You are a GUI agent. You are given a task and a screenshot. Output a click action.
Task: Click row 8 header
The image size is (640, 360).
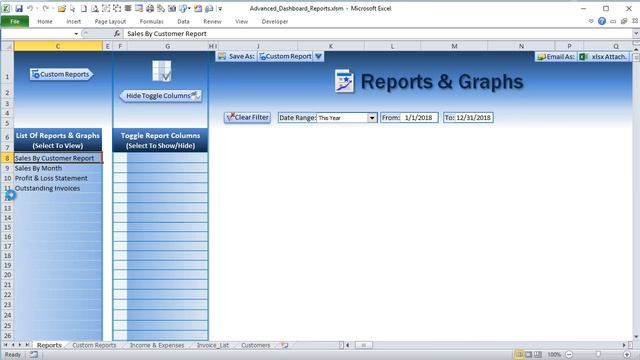pyautogui.click(x=7, y=158)
